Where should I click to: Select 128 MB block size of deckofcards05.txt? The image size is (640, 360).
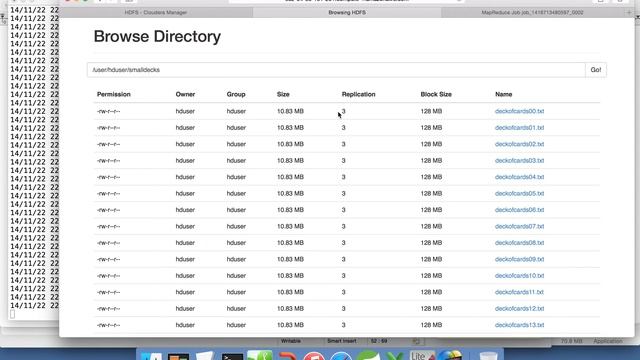(431, 193)
